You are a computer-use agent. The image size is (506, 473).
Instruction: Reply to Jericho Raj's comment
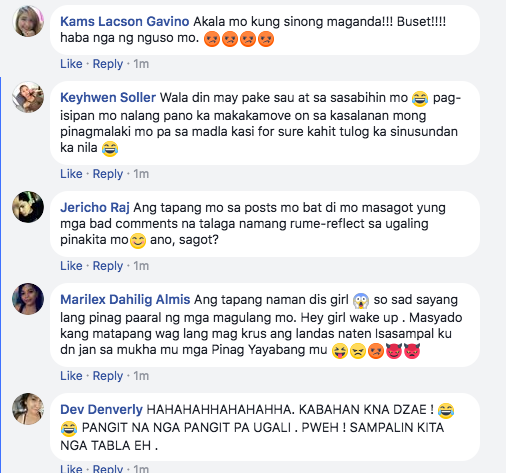point(108,266)
